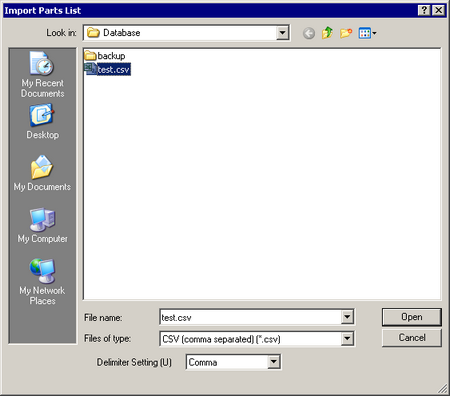This screenshot has height=396, width=450.
Task: Expand the File name dropdown arrow
Action: coord(347,317)
